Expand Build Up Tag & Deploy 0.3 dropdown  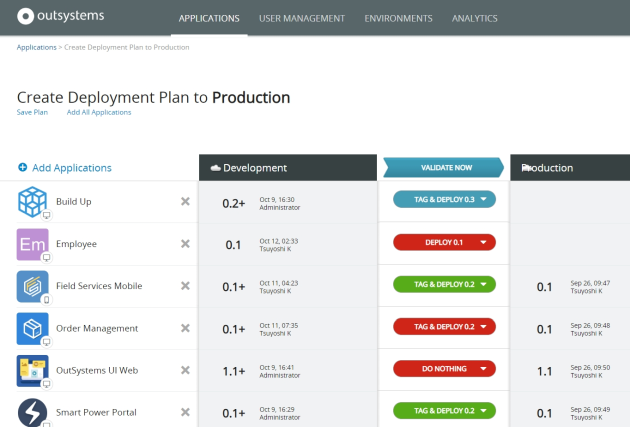coord(483,199)
